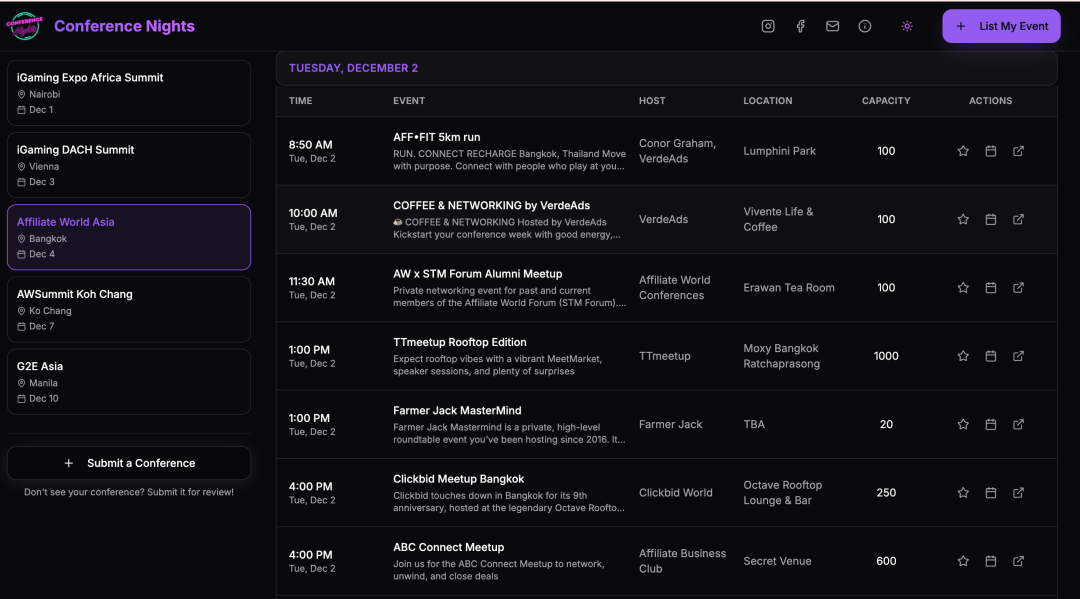Open the info circle icon

click(865, 26)
